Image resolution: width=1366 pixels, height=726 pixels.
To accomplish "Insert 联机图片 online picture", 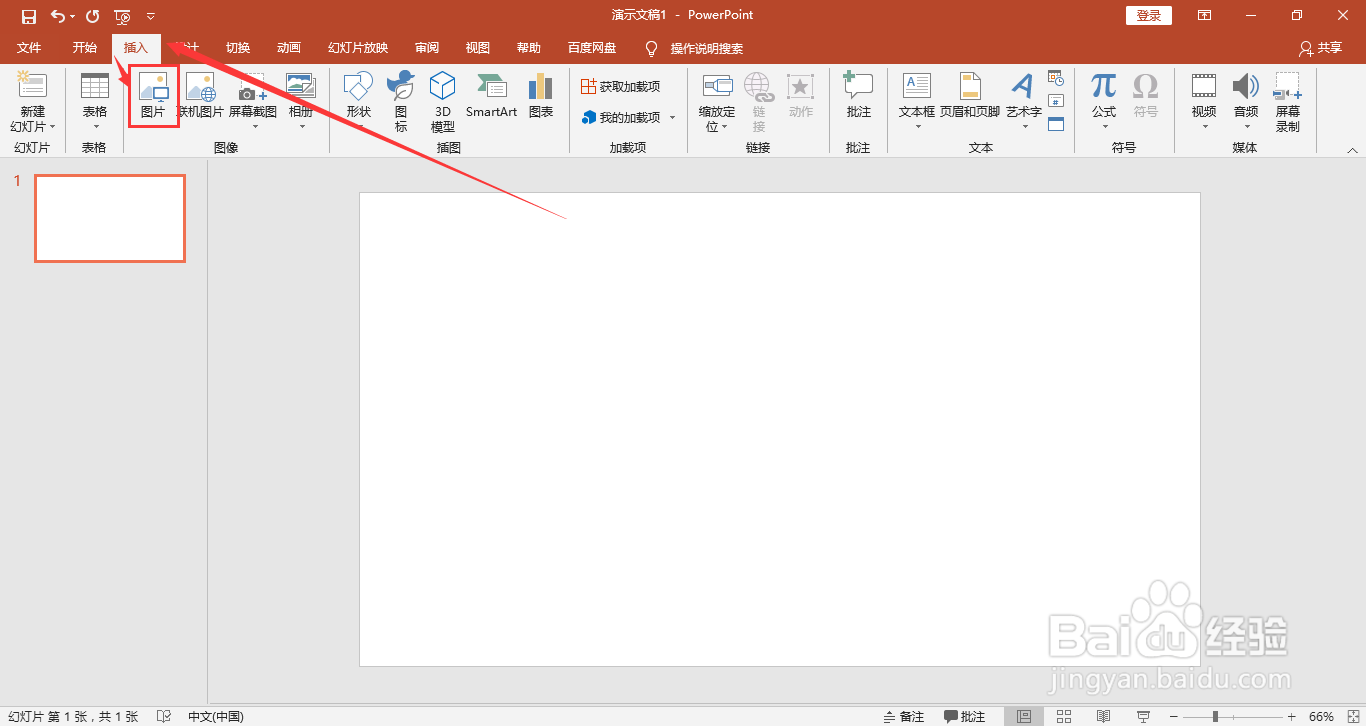I will tap(200, 96).
